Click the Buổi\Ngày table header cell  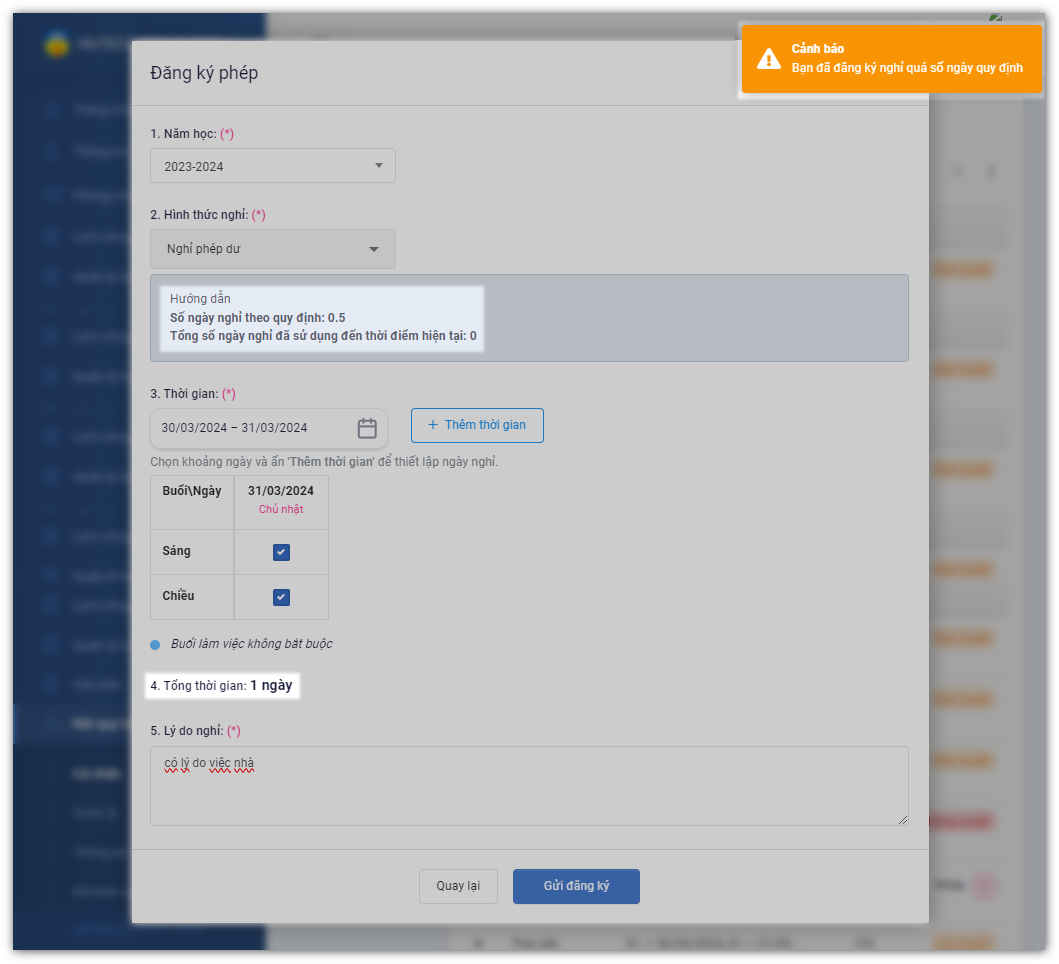click(x=192, y=491)
